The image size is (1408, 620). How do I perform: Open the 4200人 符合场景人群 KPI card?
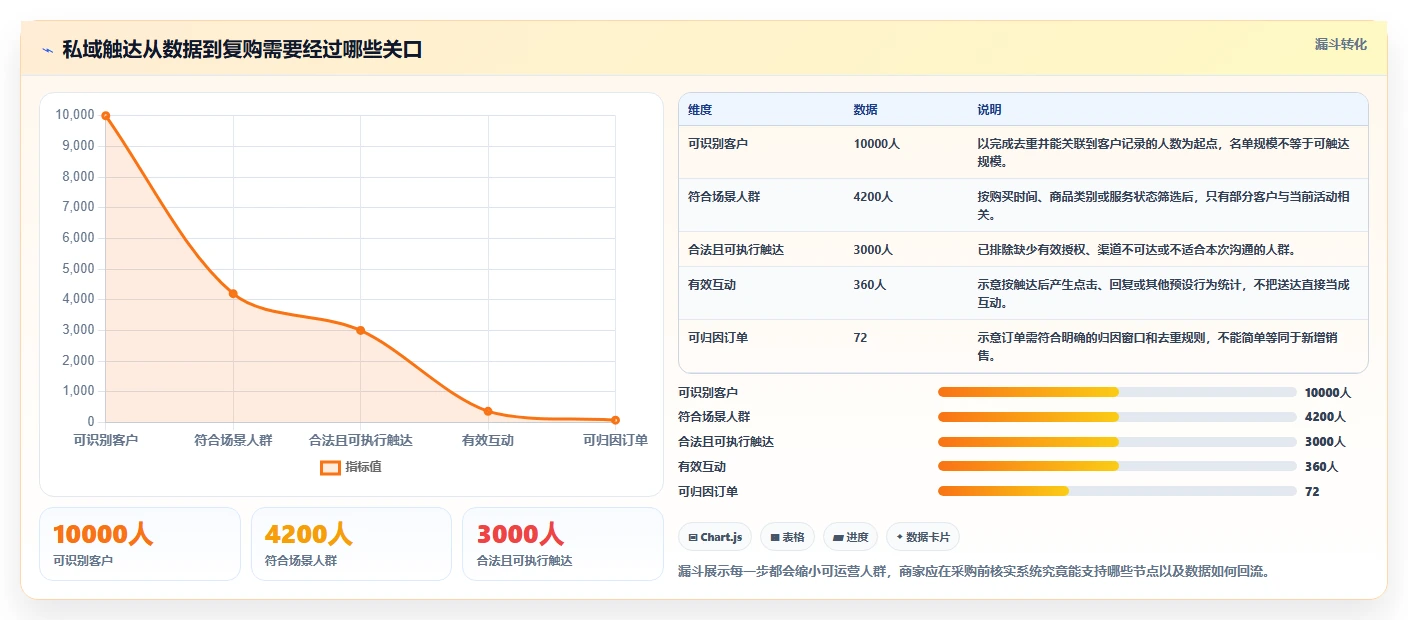coord(352,544)
